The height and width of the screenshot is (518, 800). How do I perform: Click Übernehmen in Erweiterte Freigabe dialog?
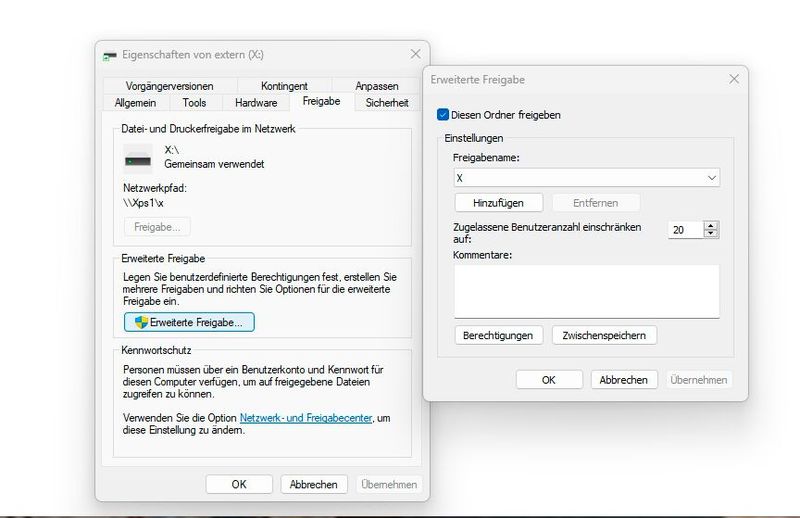698,380
